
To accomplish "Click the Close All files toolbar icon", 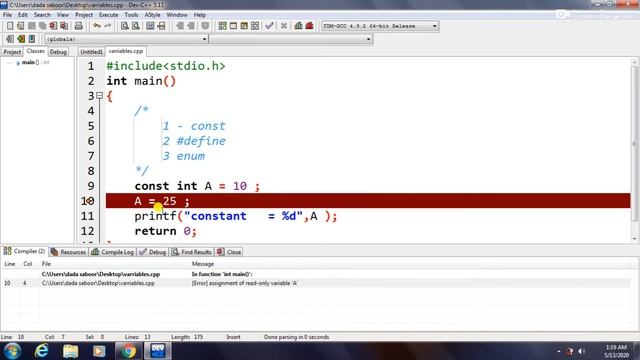I will click(x=64, y=26).
